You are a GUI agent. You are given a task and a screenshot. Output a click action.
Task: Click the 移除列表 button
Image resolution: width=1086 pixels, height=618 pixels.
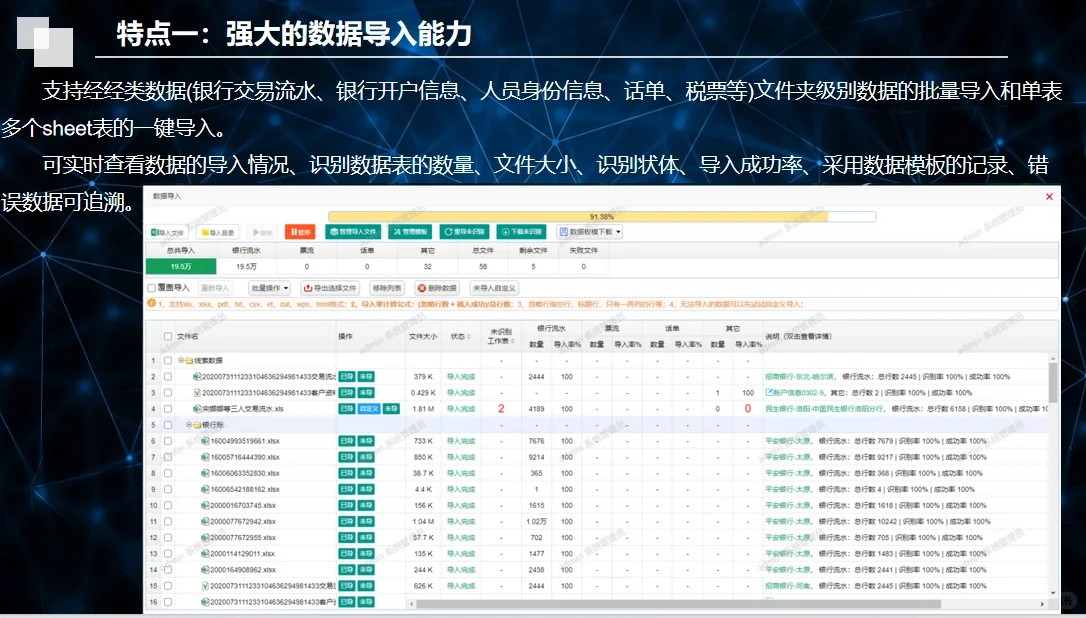[387, 288]
